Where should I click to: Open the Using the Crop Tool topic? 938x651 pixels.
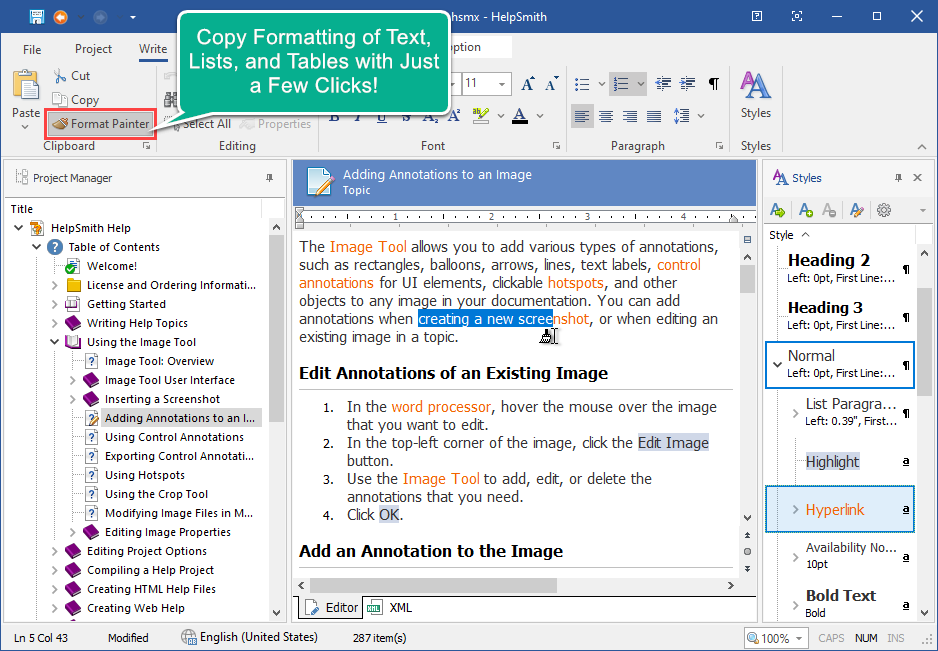(x=157, y=494)
